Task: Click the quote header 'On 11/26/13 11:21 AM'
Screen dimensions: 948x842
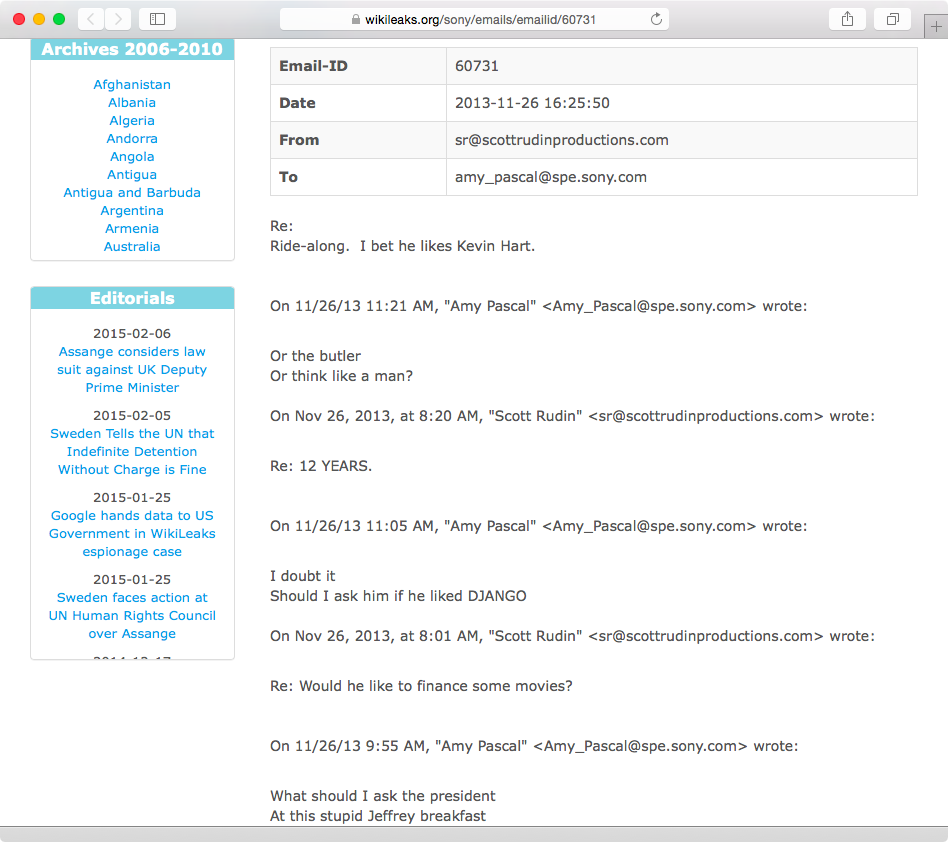Action: click(539, 306)
